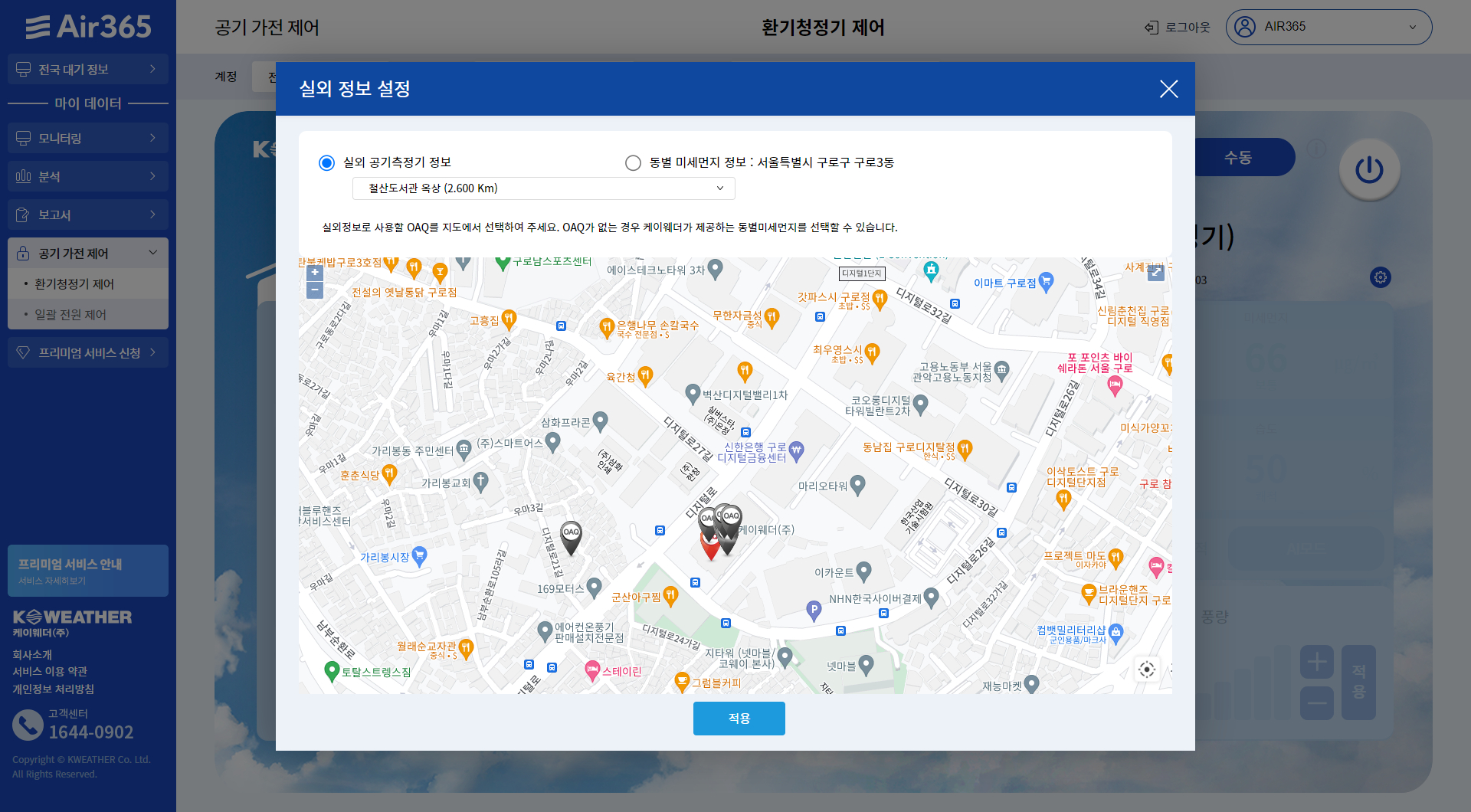Expand the 보고서 sidebar menu
1471x812 pixels.
[x=88, y=215]
